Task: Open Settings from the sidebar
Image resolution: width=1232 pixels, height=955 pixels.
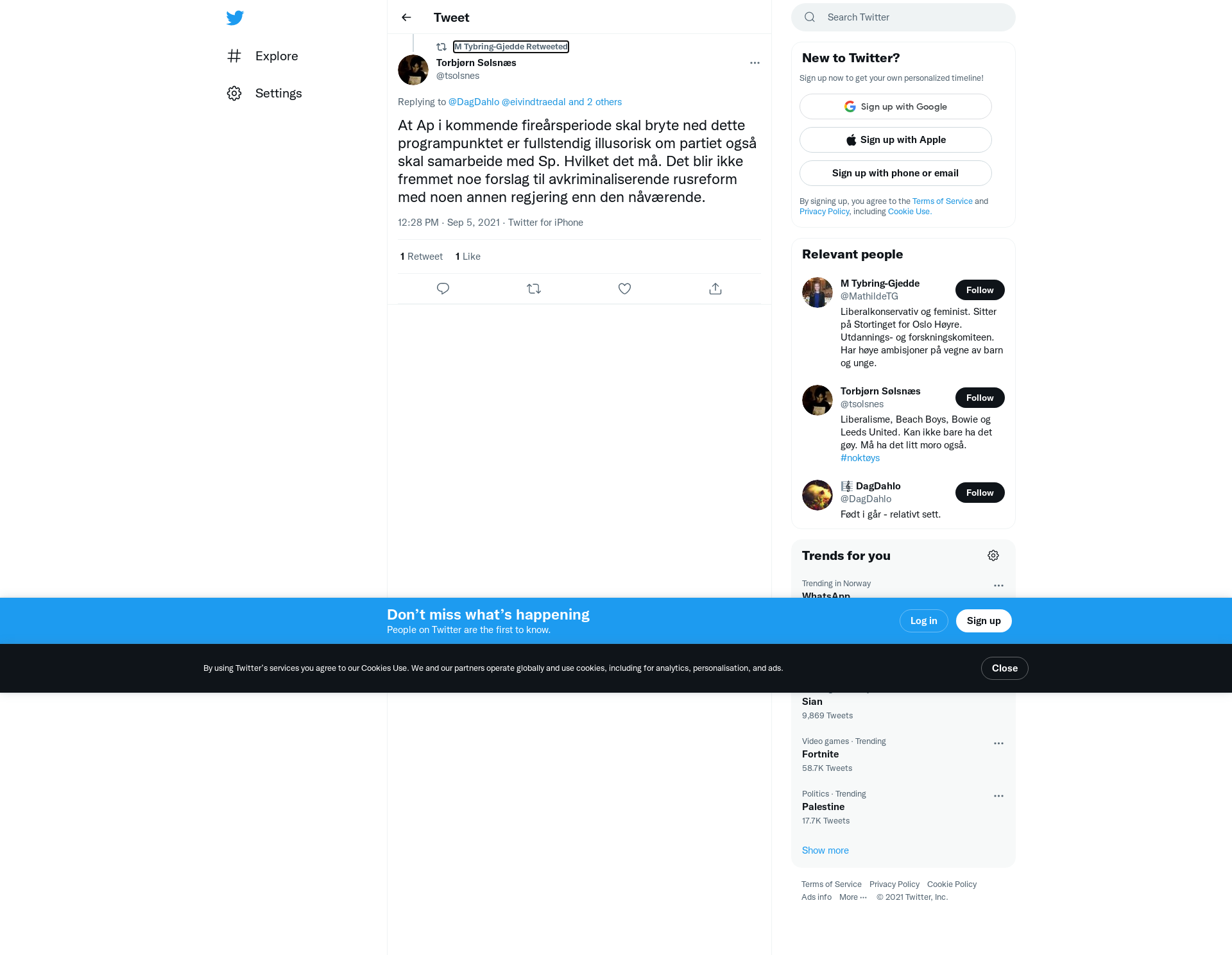Action: click(x=264, y=93)
